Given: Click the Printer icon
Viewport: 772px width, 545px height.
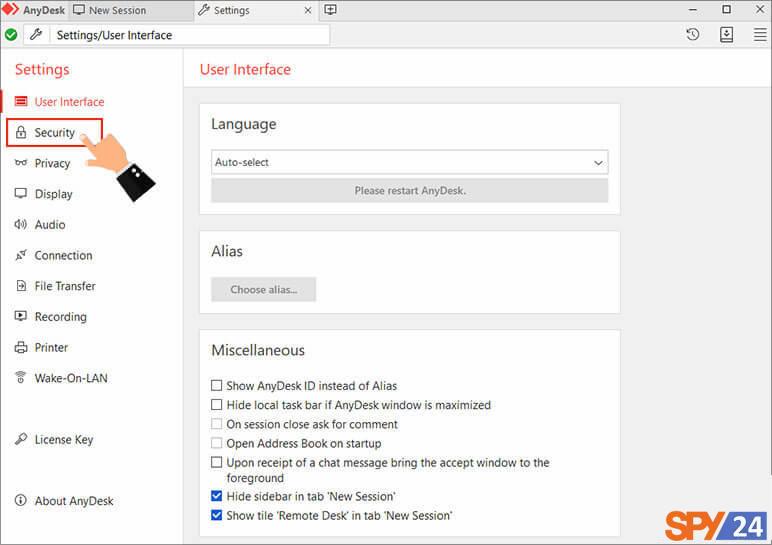Looking at the screenshot, I should [21, 347].
